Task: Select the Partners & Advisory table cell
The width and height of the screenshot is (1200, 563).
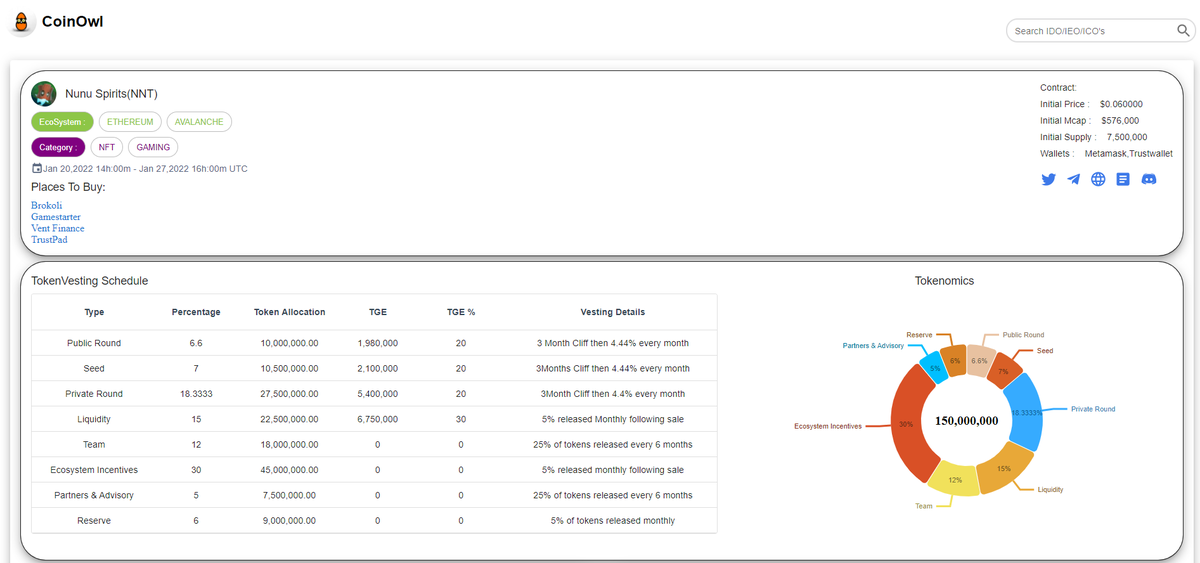Action: [94, 495]
